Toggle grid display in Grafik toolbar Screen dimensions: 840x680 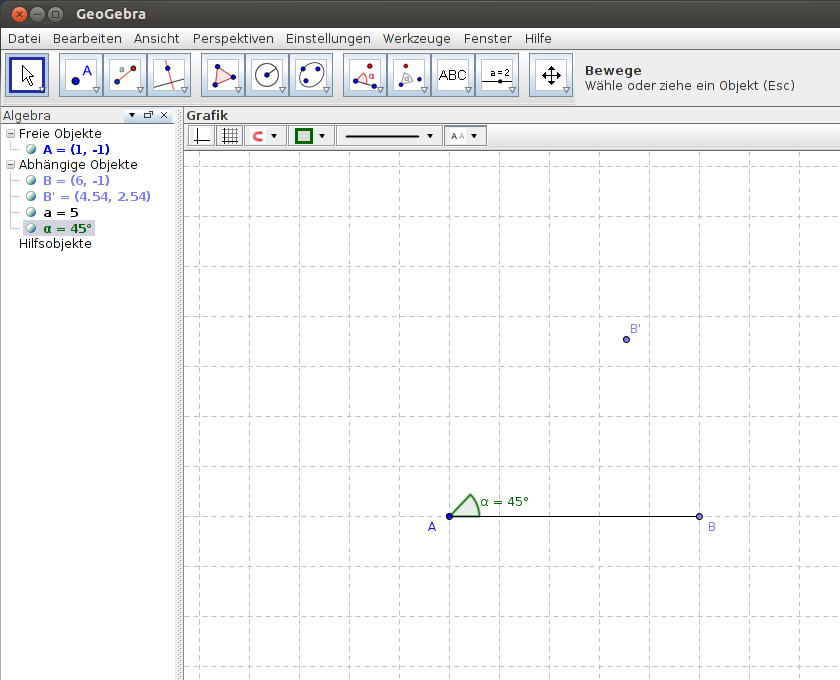[230, 136]
